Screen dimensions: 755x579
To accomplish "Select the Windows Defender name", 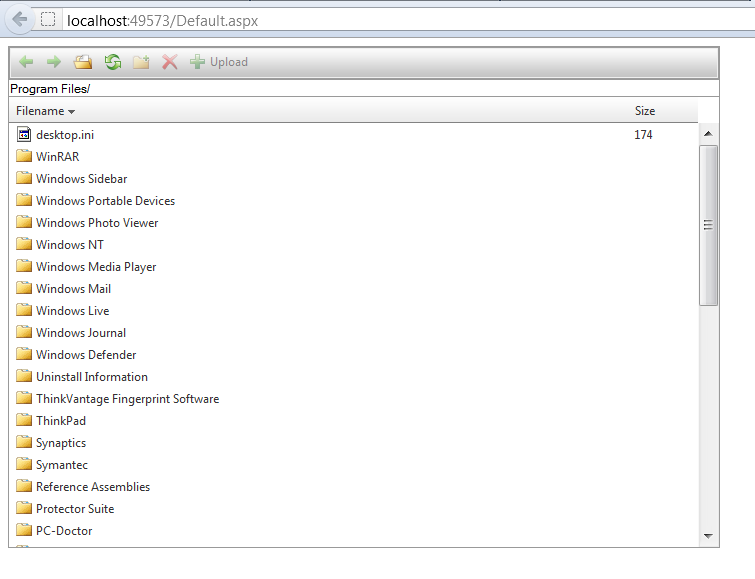I will point(86,355).
